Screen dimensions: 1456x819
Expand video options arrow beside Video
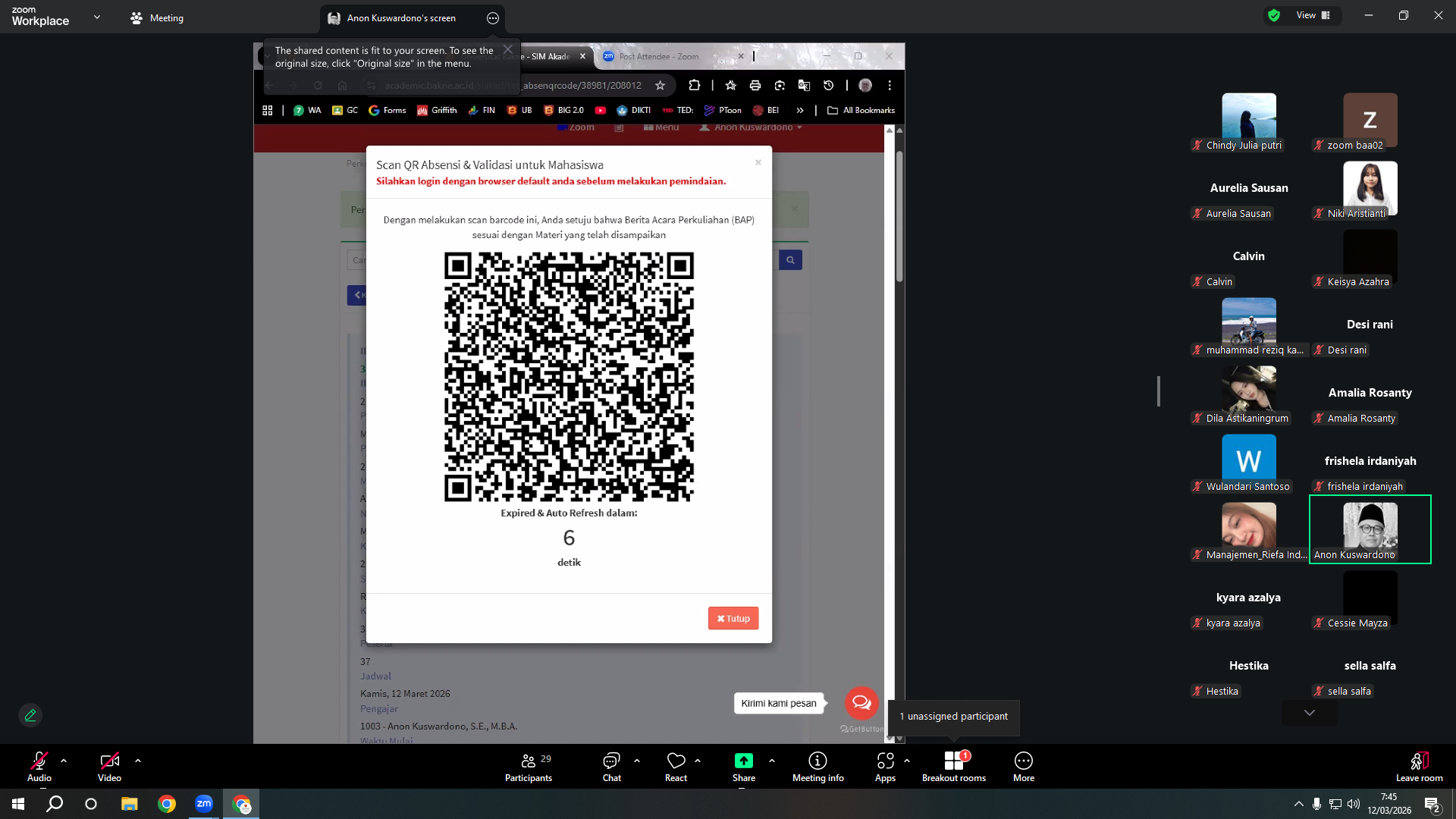click(138, 761)
